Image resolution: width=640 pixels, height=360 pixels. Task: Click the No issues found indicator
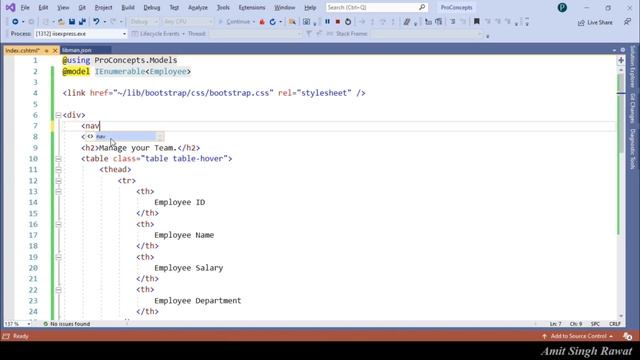(67, 324)
